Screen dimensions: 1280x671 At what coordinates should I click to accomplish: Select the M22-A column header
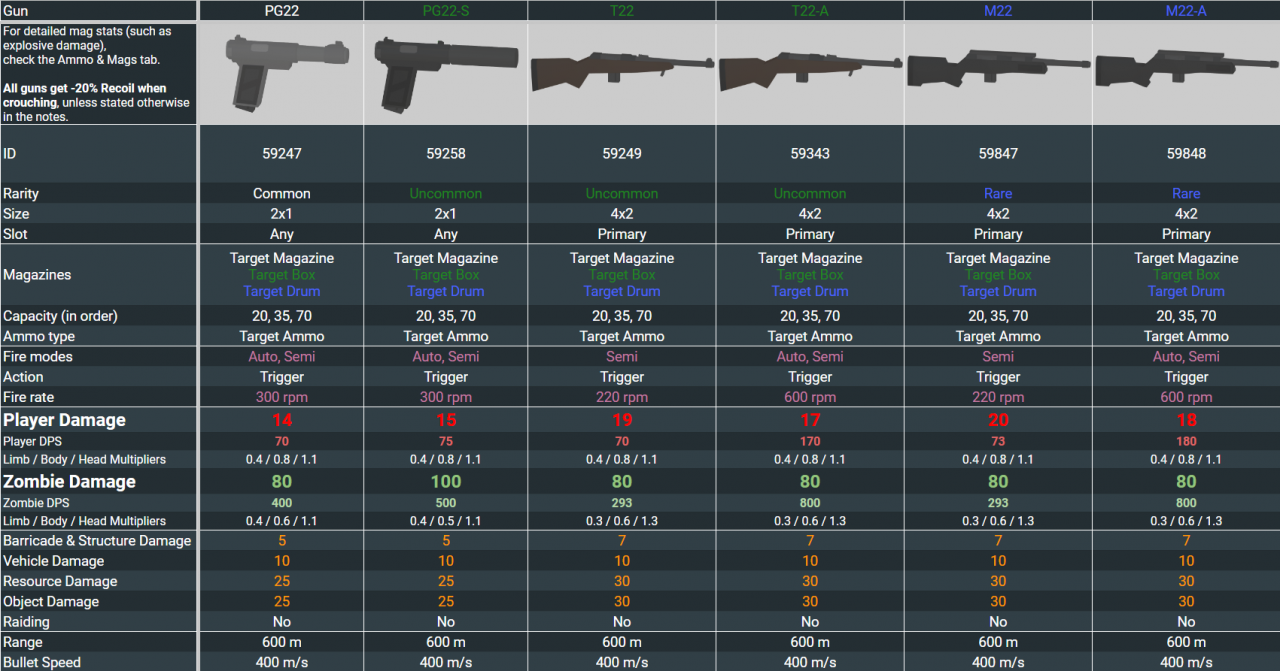pos(1186,11)
